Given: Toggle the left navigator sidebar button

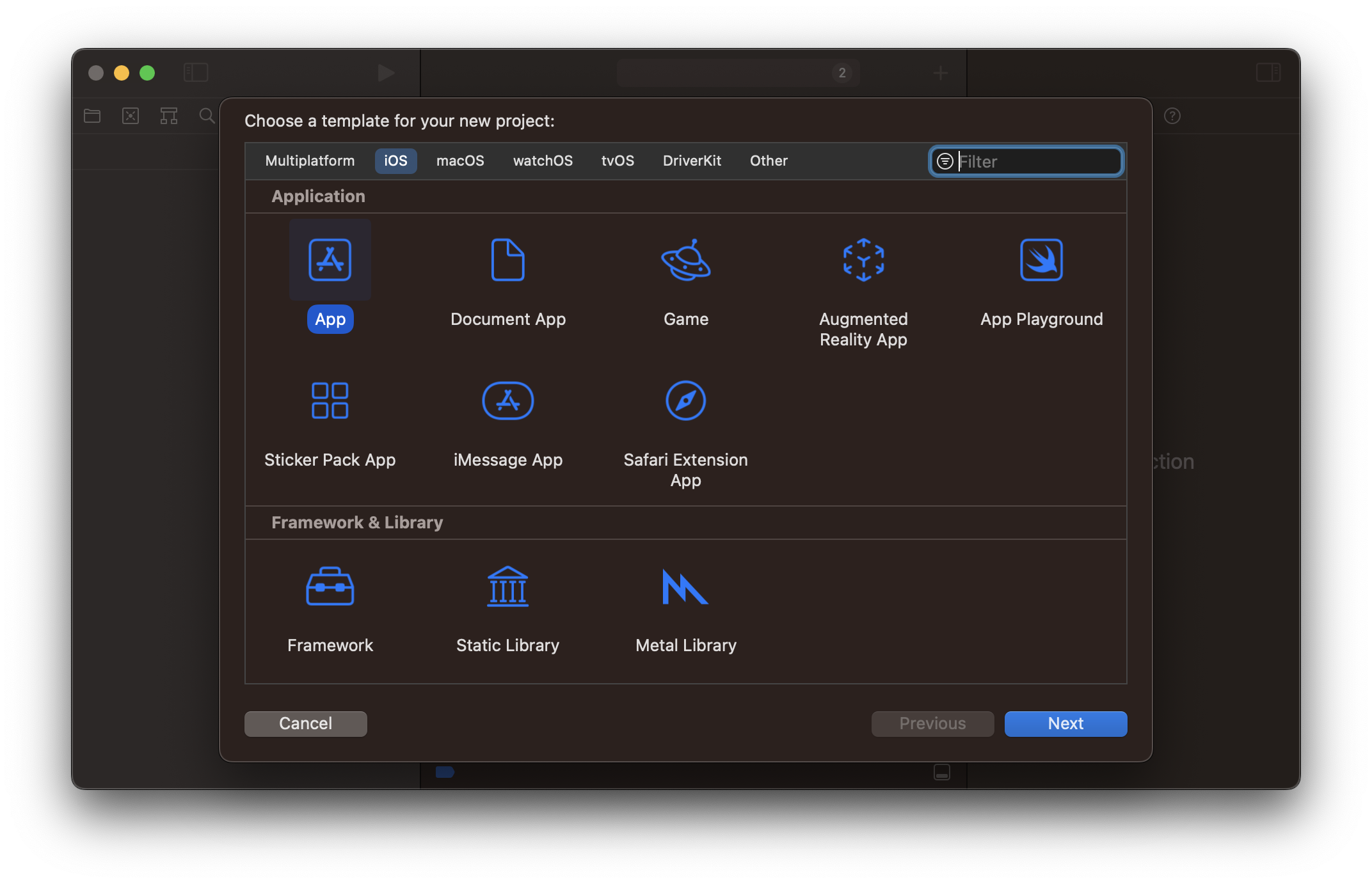Looking at the screenshot, I should 196,72.
